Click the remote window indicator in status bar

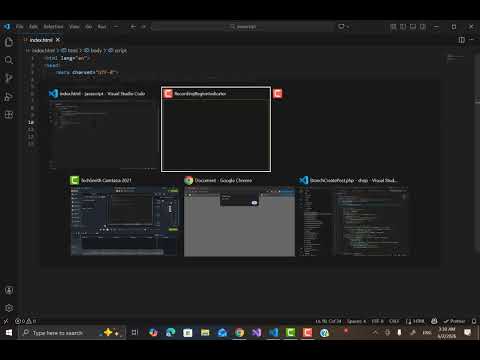click(6, 321)
